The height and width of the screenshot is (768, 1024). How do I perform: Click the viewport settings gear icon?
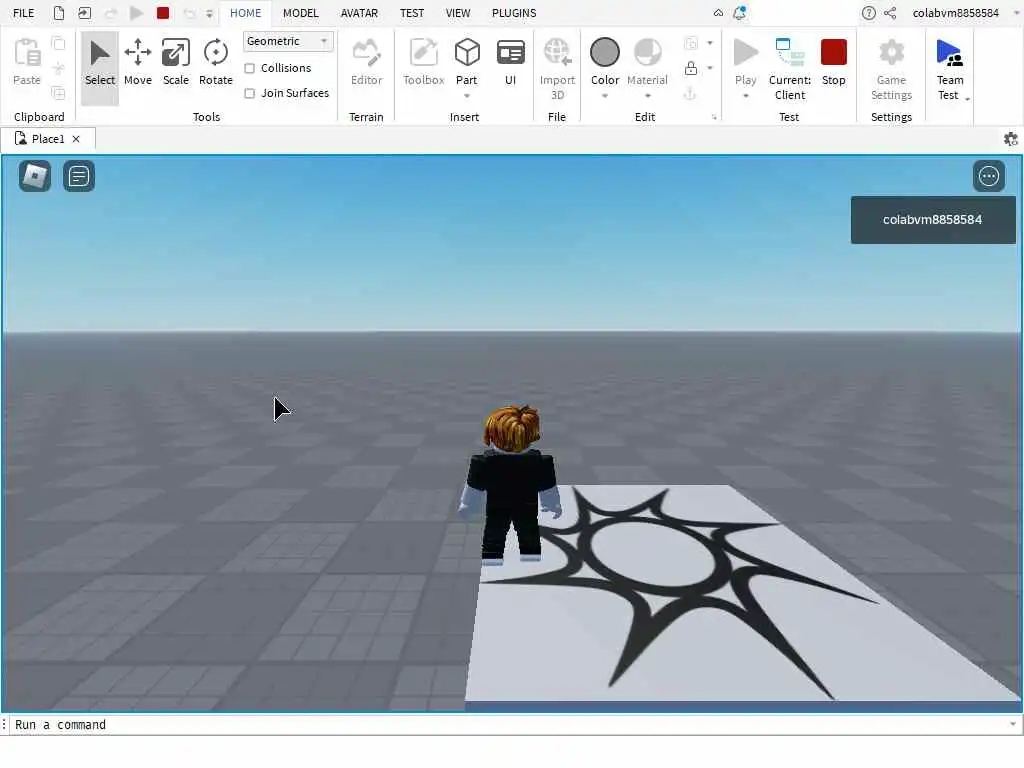point(1010,139)
